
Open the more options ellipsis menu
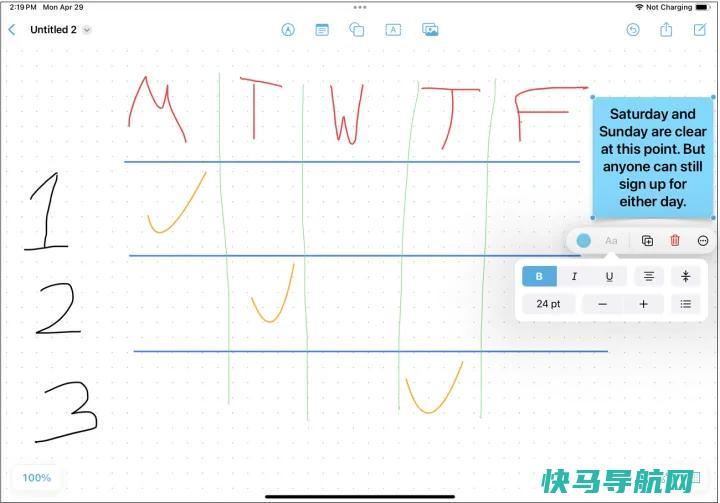(x=703, y=241)
